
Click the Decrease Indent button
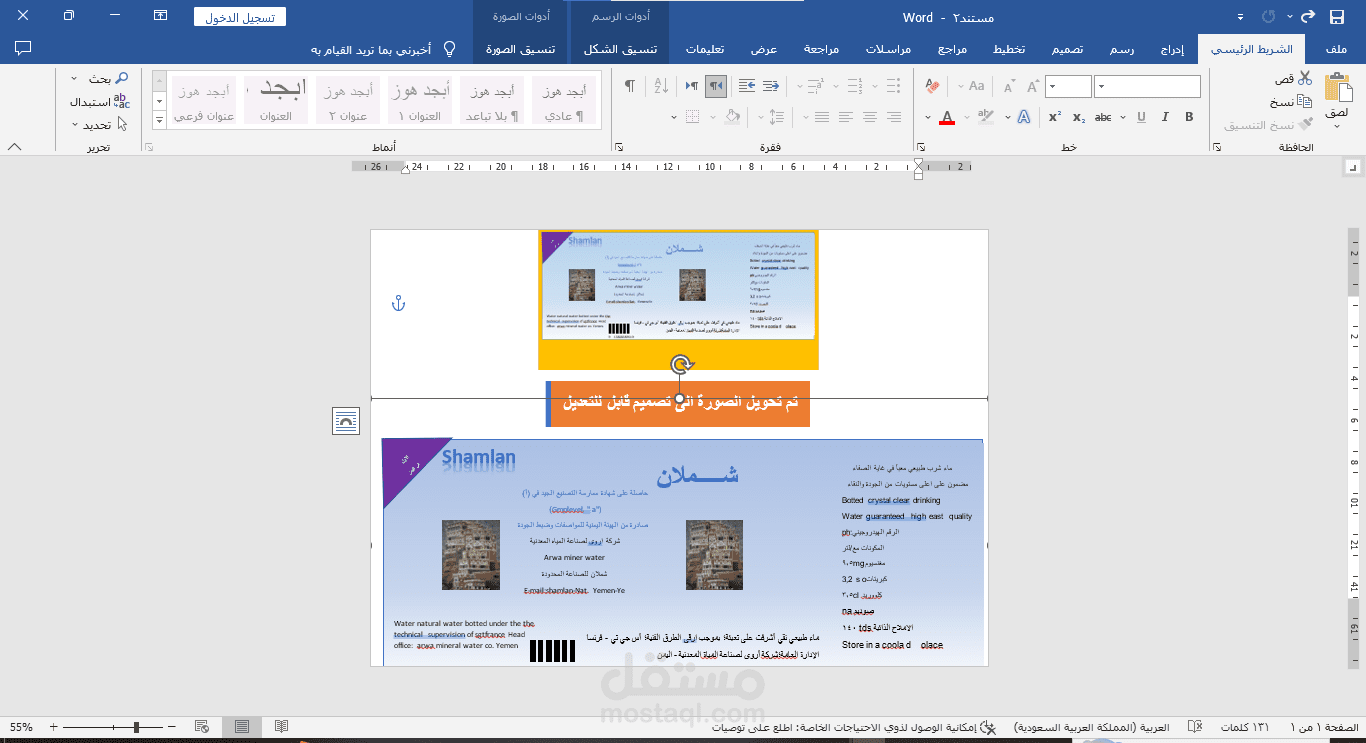(x=771, y=87)
